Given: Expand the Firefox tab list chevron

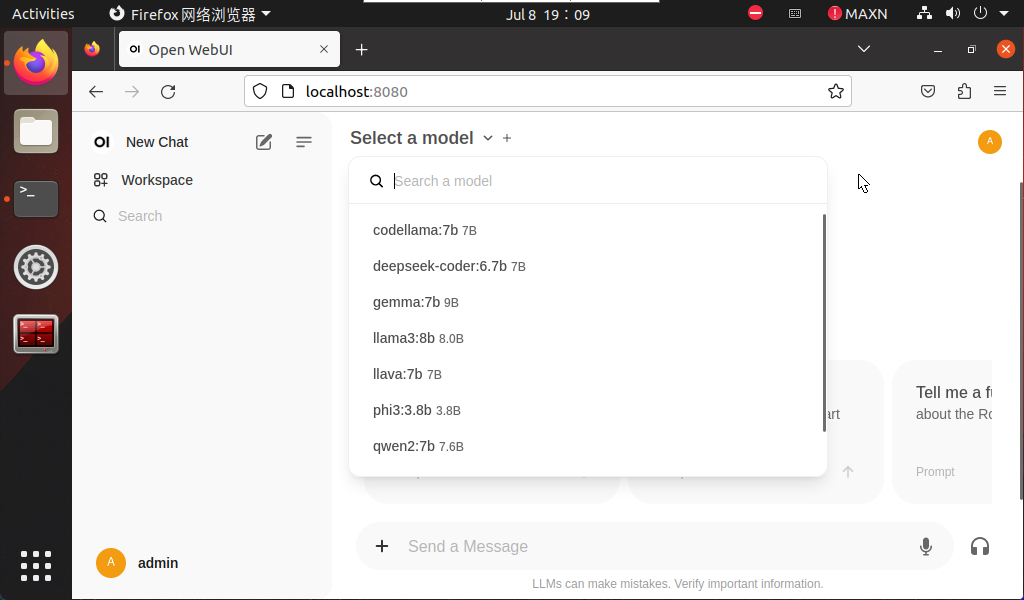Looking at the screenshot, I should (x=864, y=49).
